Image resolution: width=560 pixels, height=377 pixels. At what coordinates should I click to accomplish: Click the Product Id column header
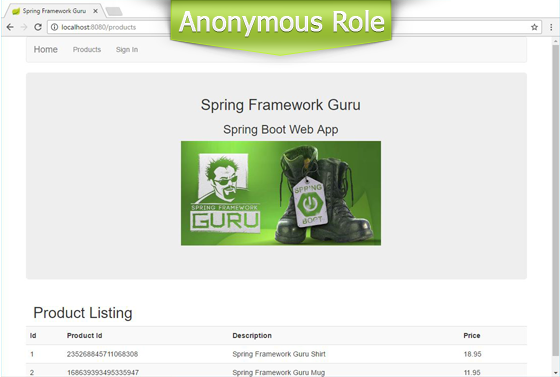click(84, 336)
